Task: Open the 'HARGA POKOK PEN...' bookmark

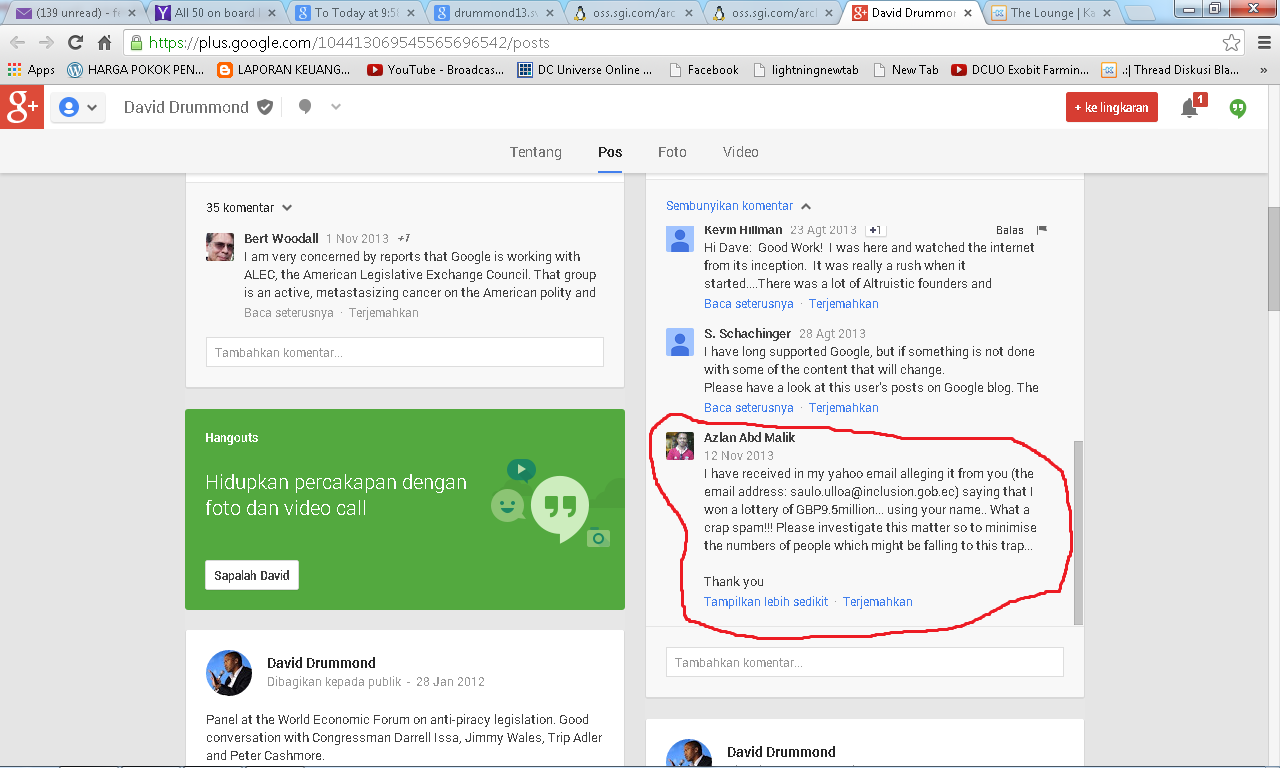Action: point(135,70)
